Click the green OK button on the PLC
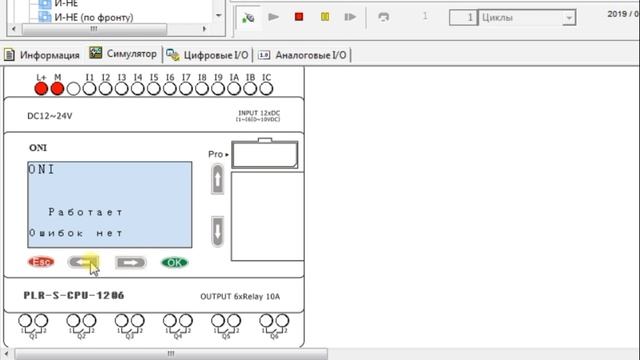 coord(175,262)
